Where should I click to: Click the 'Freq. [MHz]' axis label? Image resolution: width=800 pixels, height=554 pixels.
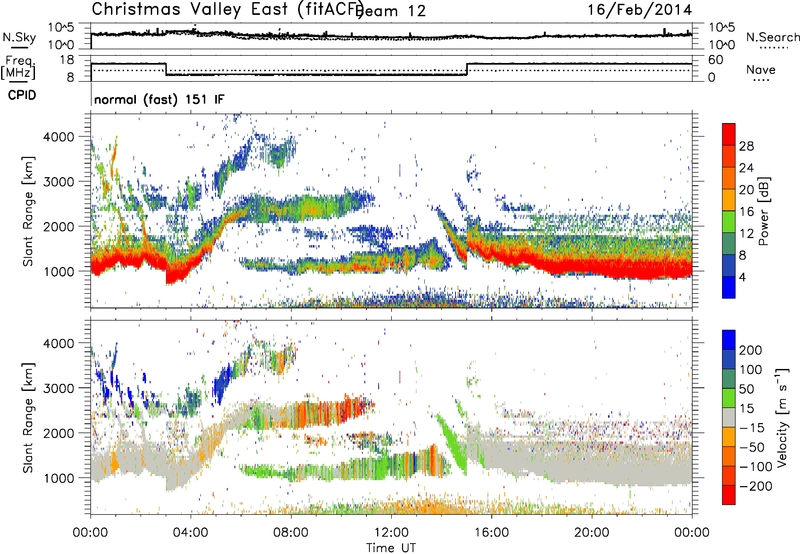pos(18,67)
